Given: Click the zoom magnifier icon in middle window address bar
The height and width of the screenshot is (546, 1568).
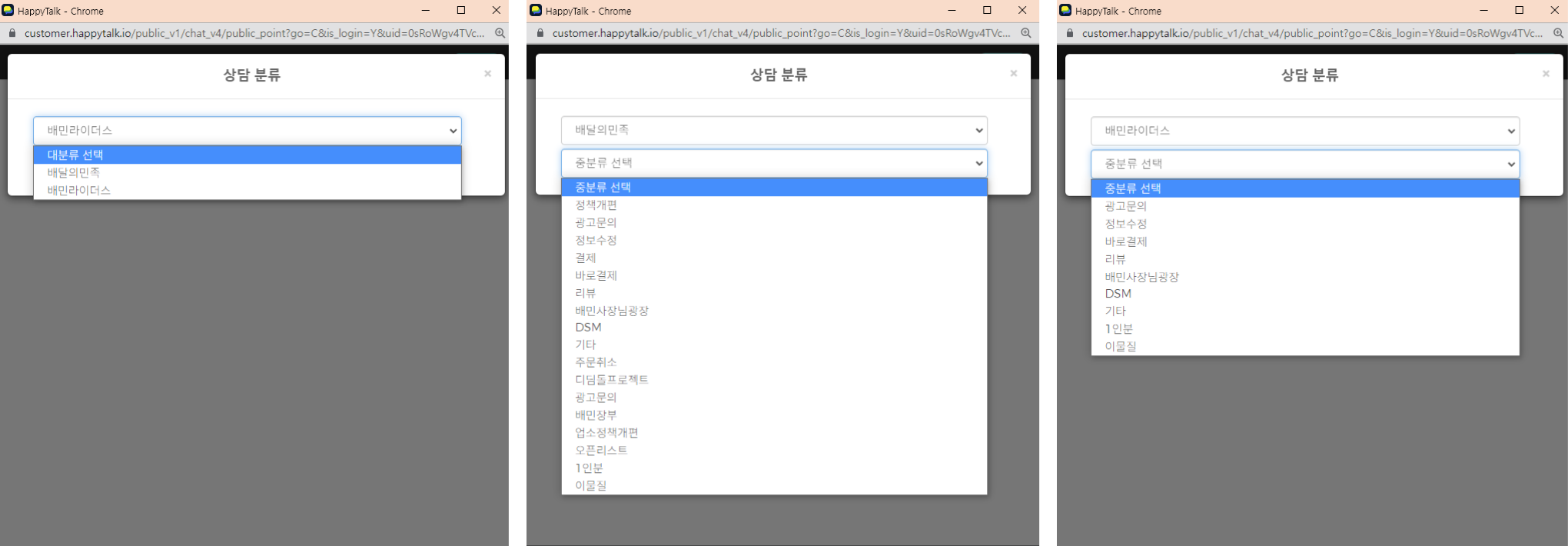Looking at the screenshot, I should (1025, 33).
